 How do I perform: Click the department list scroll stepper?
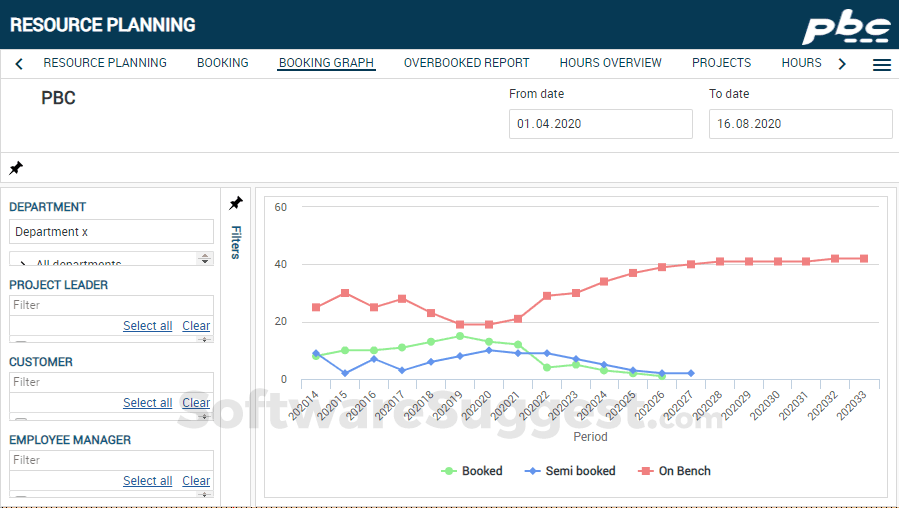point(205,258)
